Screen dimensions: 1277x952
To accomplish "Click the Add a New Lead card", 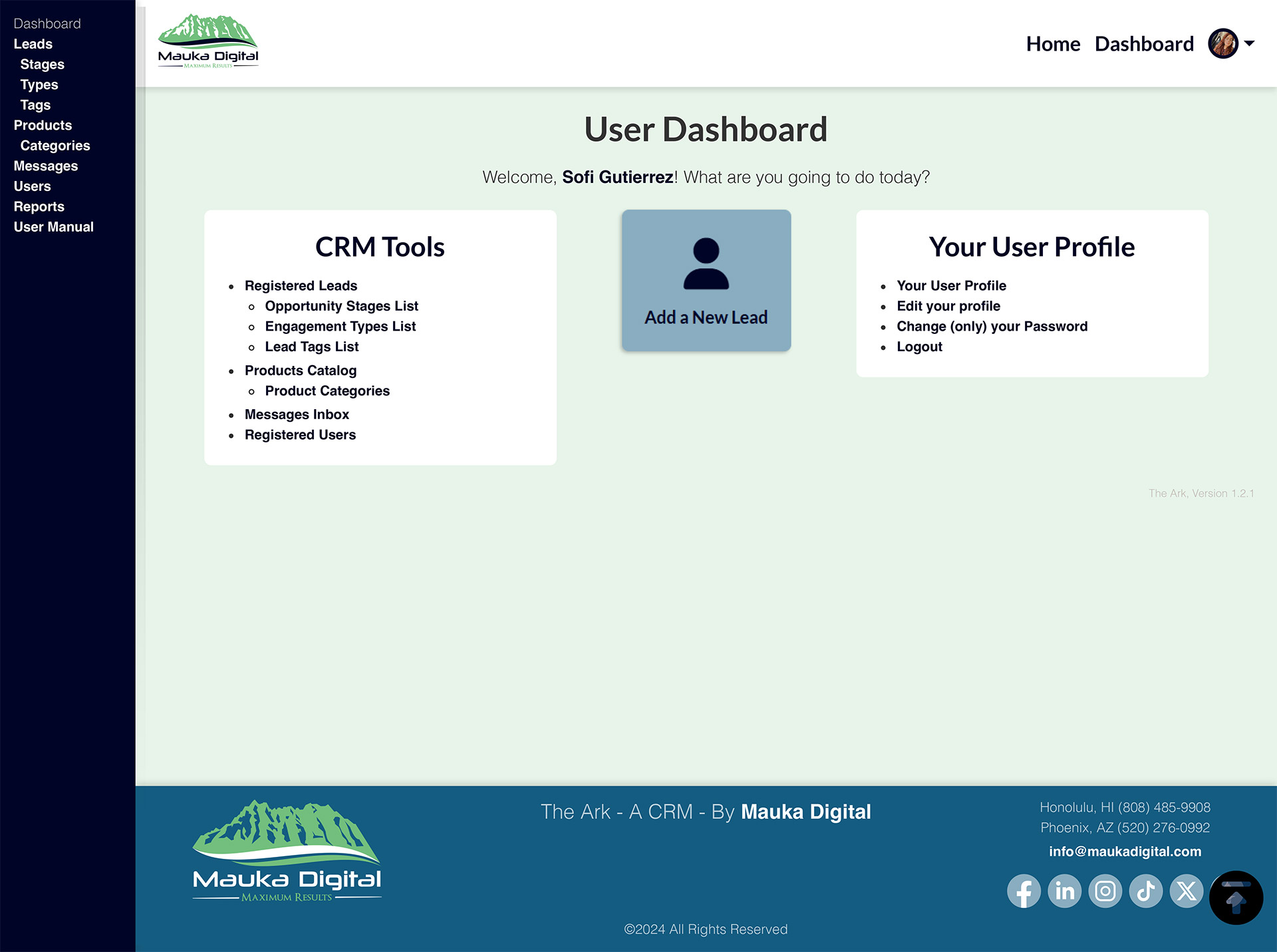I will [x=706, y=280].
